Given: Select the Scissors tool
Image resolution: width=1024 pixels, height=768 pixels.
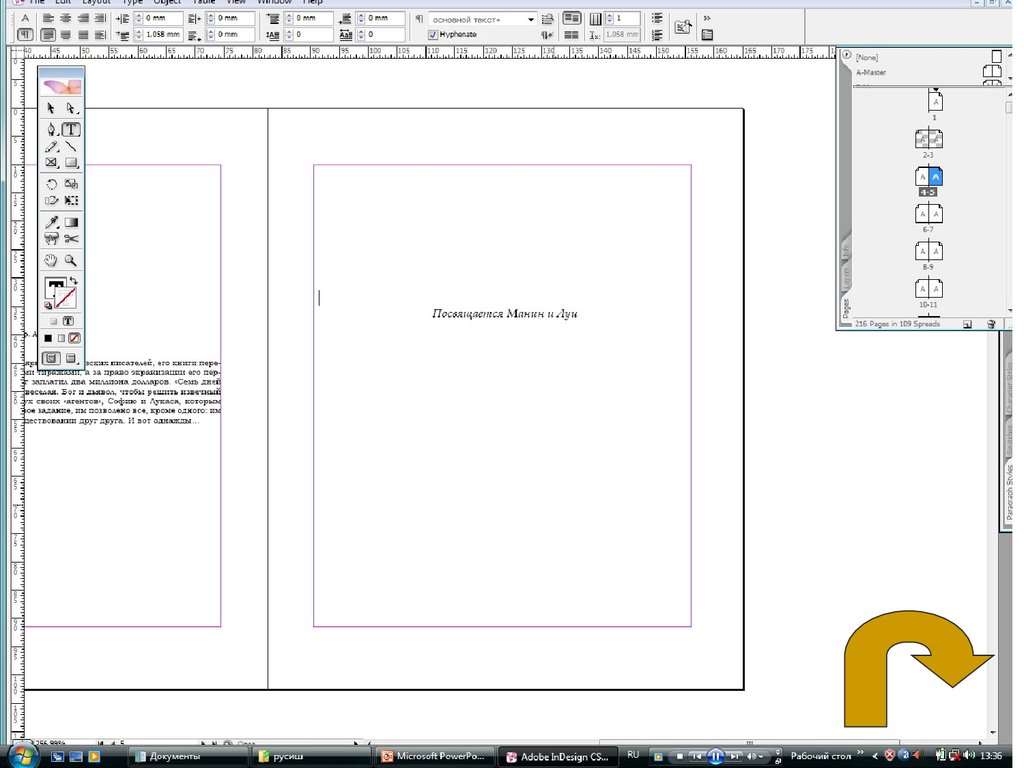Looking at the screenshot, I should pos(71,239).
